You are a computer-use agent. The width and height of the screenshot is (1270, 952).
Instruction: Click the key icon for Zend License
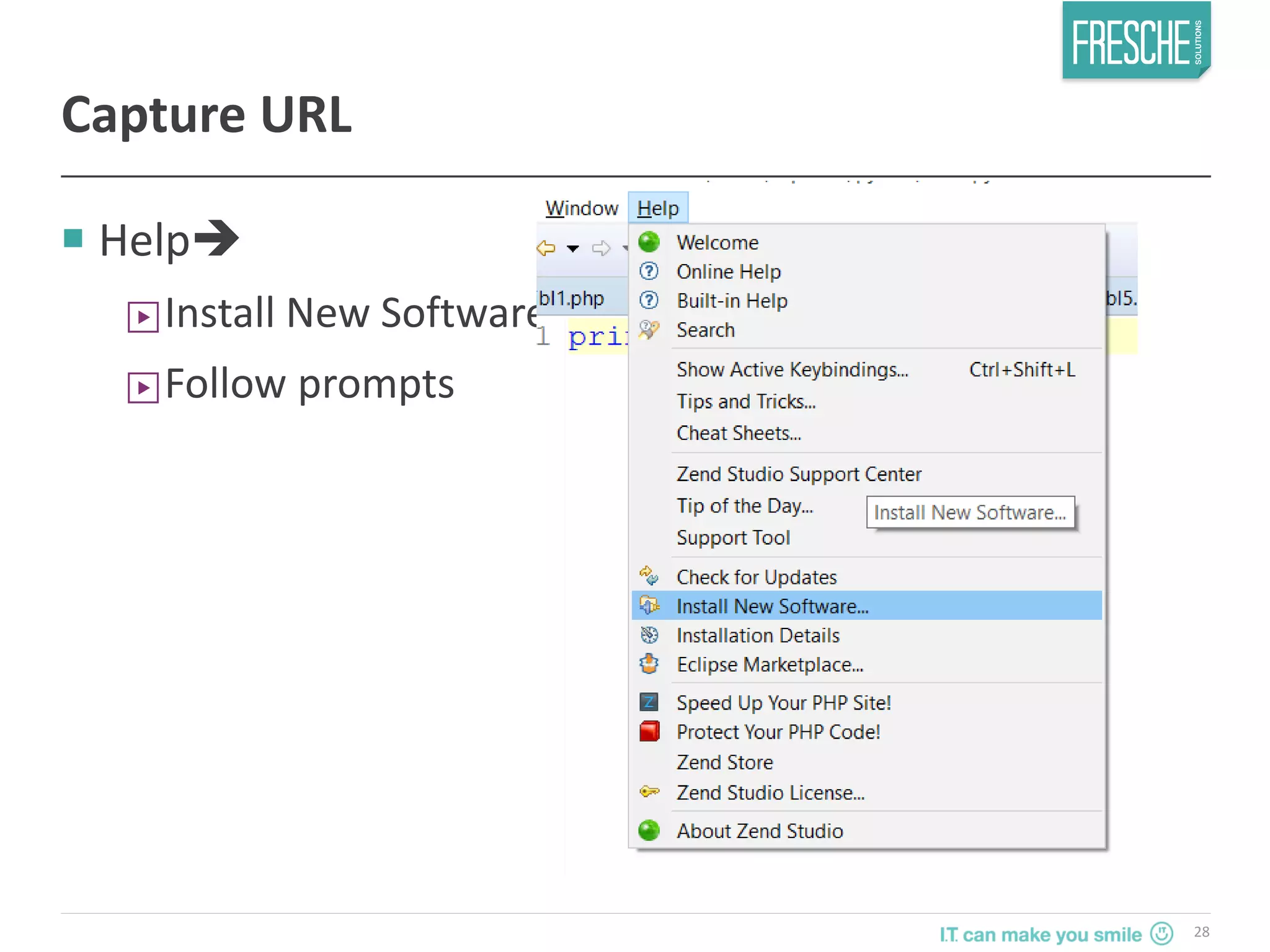coord(649,791)
